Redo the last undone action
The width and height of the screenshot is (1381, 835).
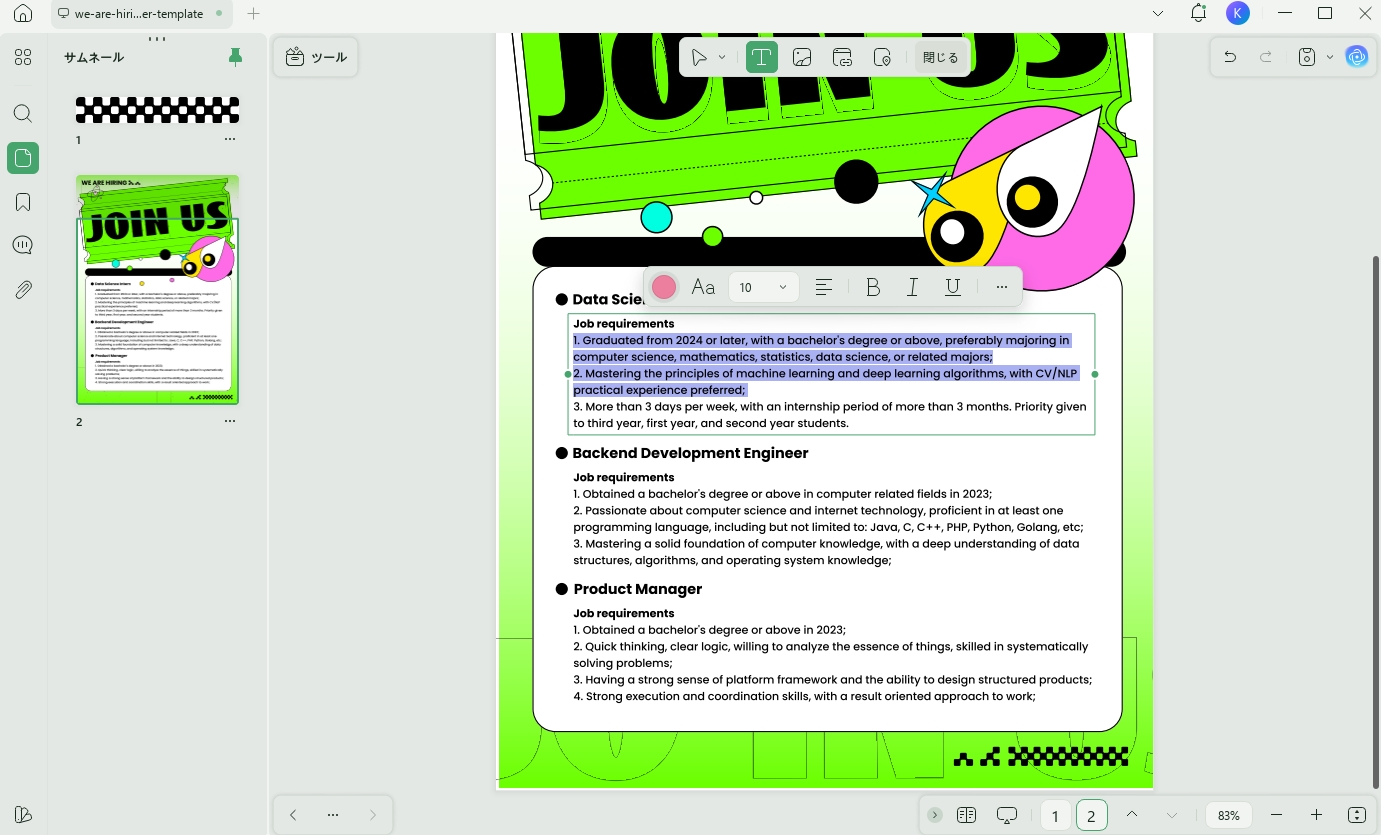click(1266, 57)
